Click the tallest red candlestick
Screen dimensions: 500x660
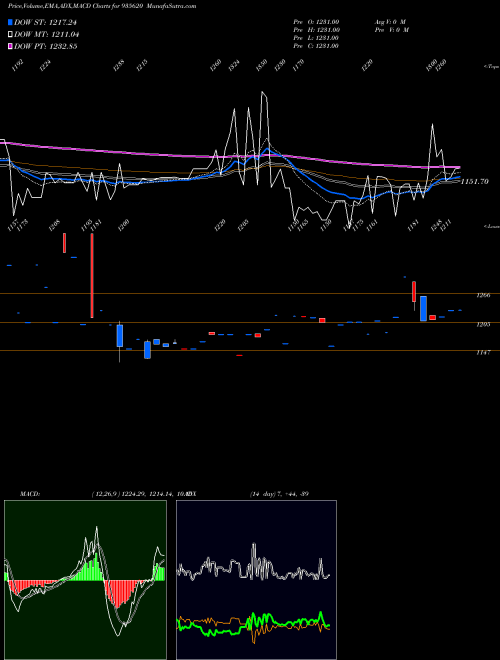(x=92, y=275)
